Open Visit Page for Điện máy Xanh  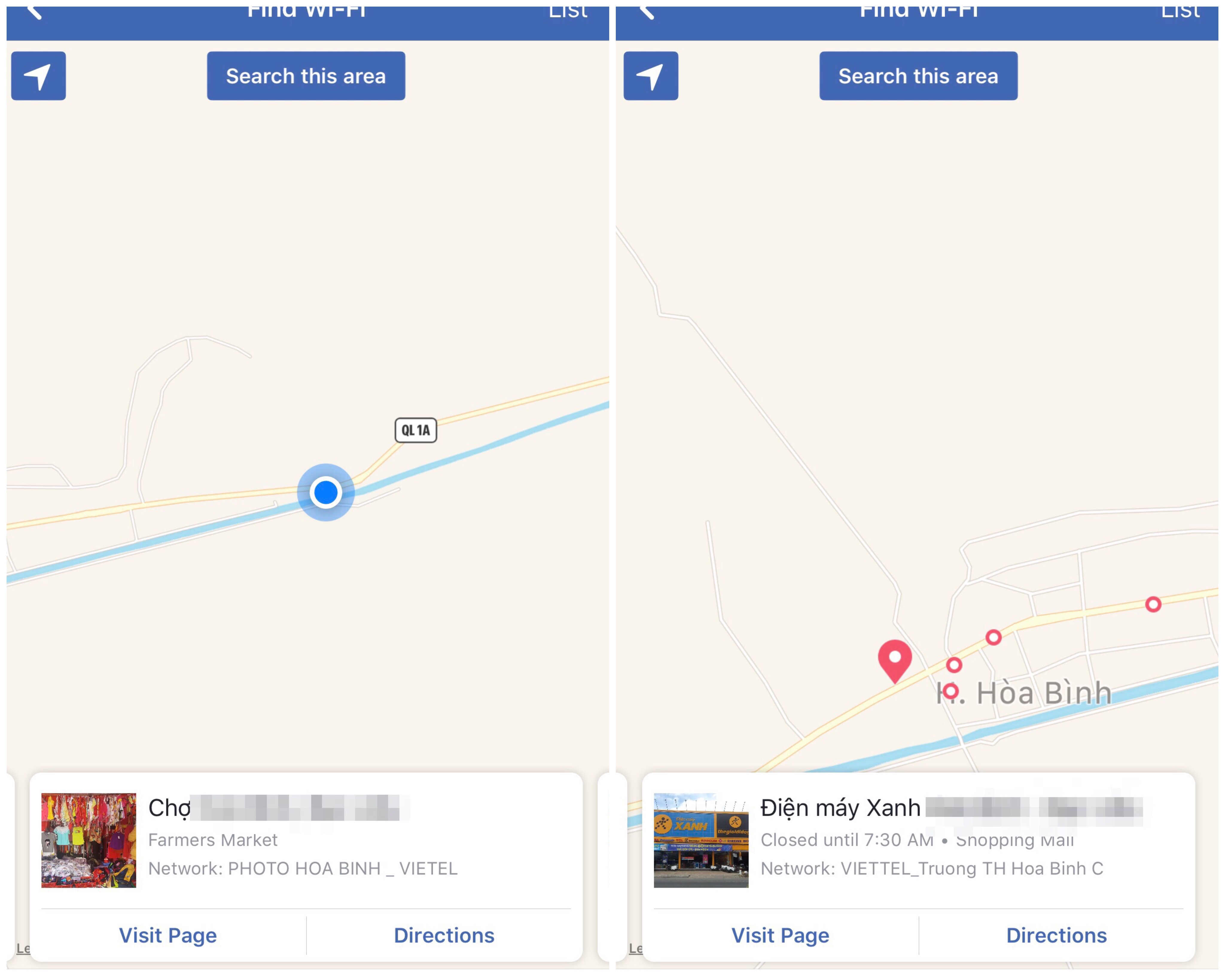(x=780, y=936)
